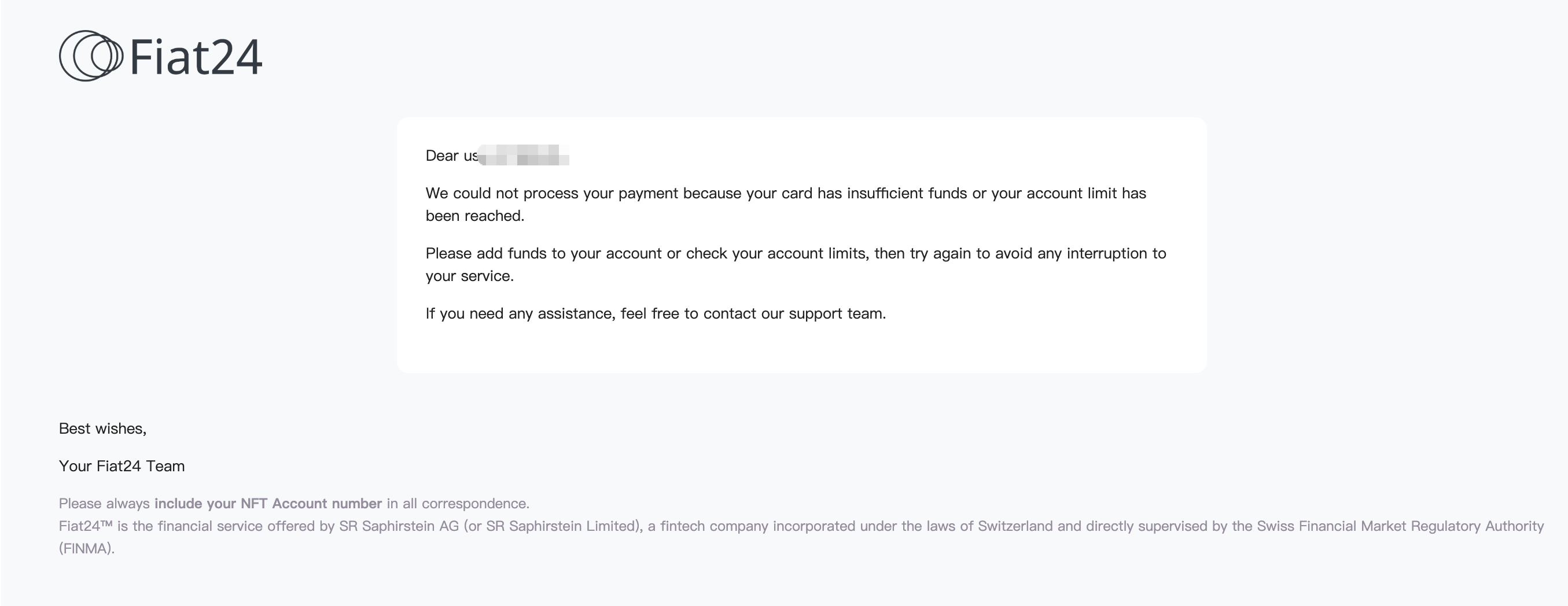Click bold 'include your NFT Account number' text

[268, 504]
